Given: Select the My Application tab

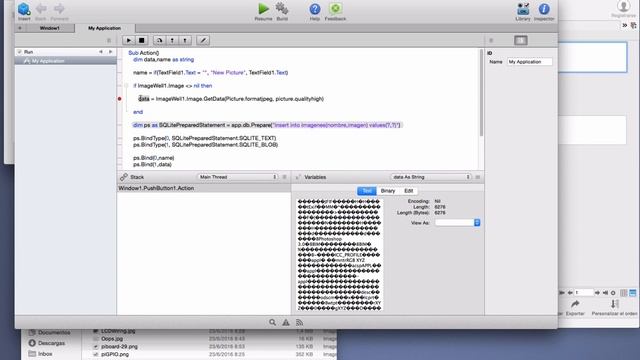Looking at the screenshot, I should [104, 28].
